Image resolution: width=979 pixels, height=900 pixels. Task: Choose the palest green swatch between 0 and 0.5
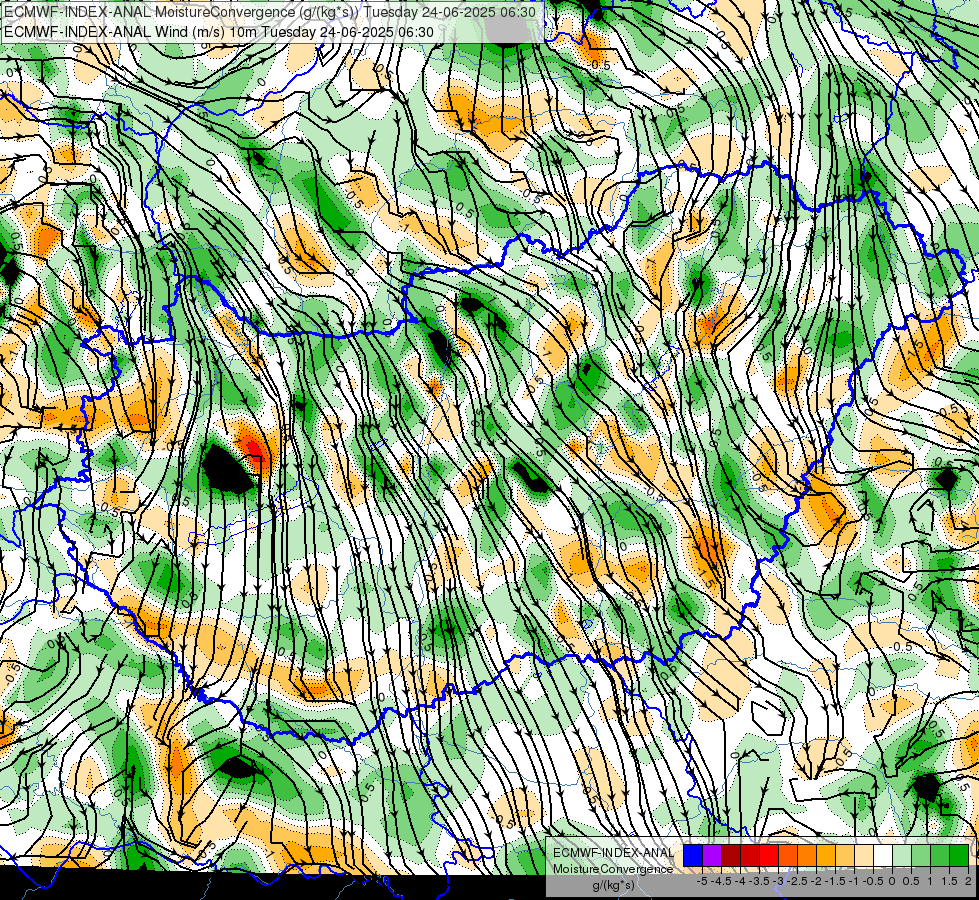point(902,856)
